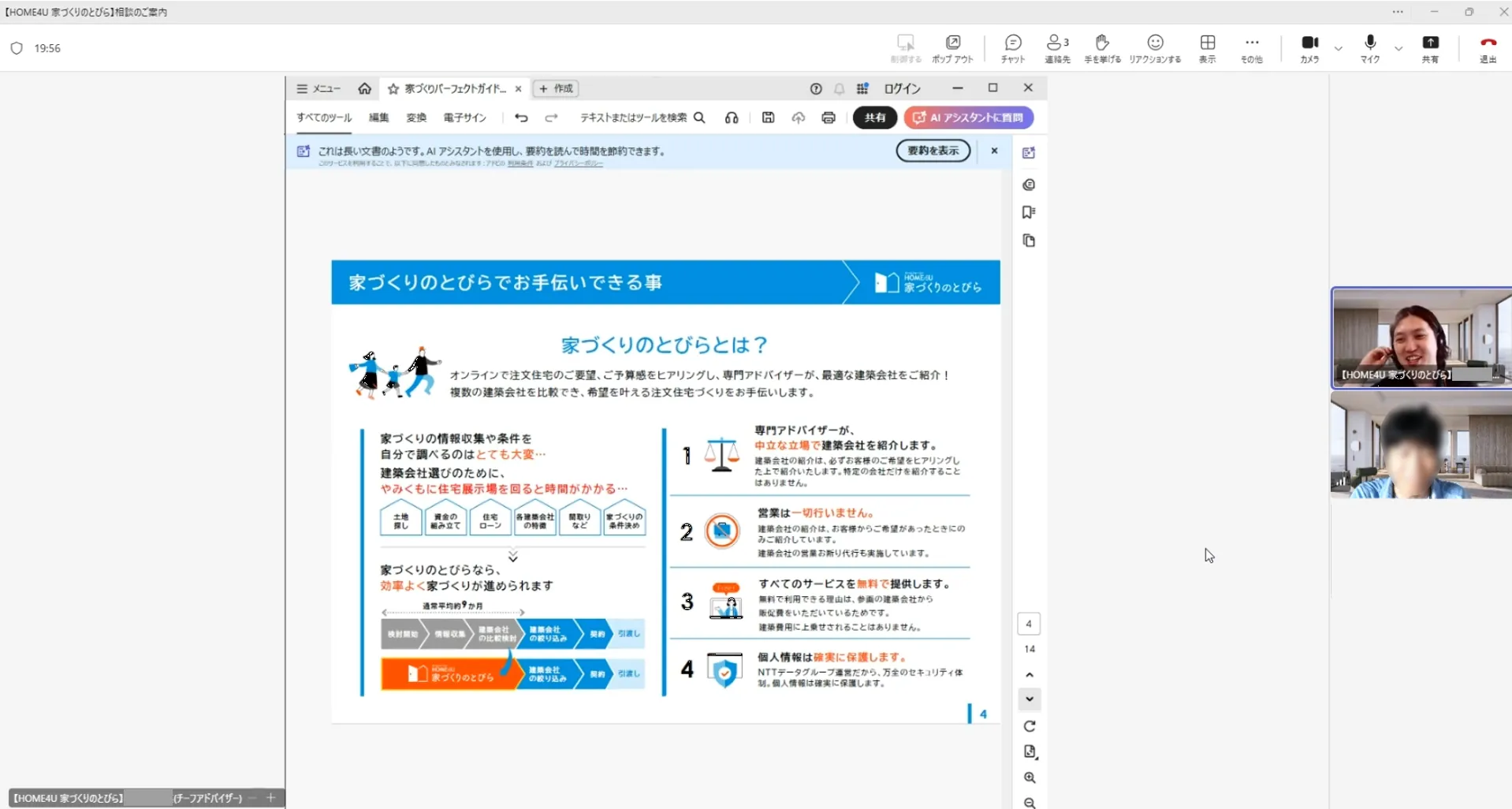Viewport: 1512px width, 809px height.
Task: Expand the camera options dropdown arrow
Action: (1339, 49)
